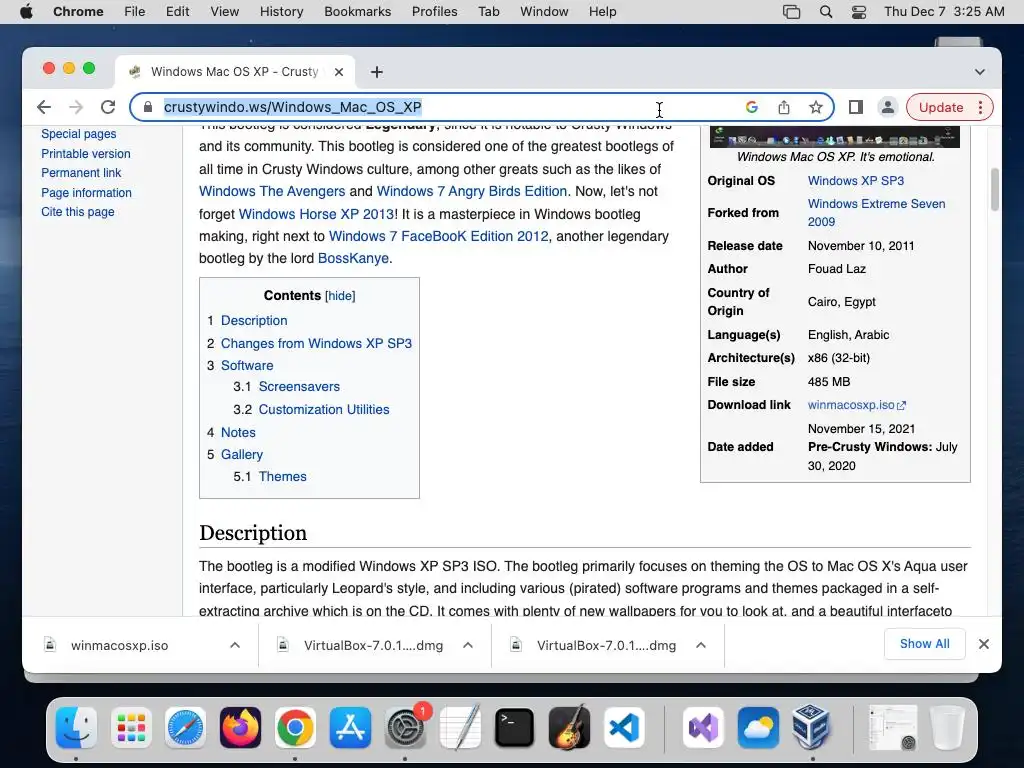The width and height of the screenshot is (1024, 768).
Task: Open the View menu
Action: 224,12
